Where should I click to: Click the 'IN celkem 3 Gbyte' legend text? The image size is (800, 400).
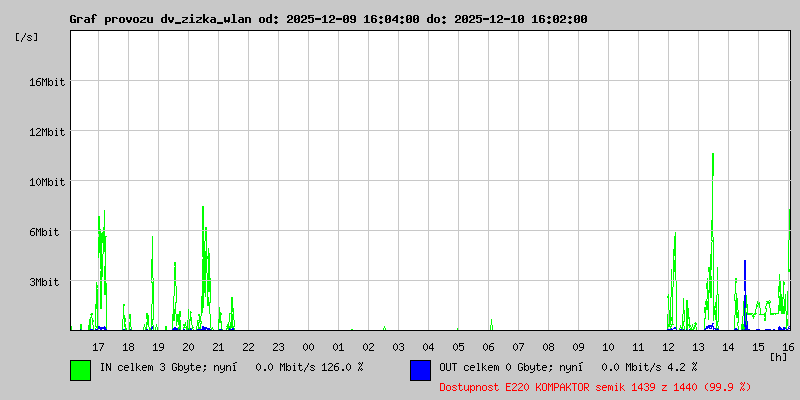pyautogui.click(x=152, y=367)
